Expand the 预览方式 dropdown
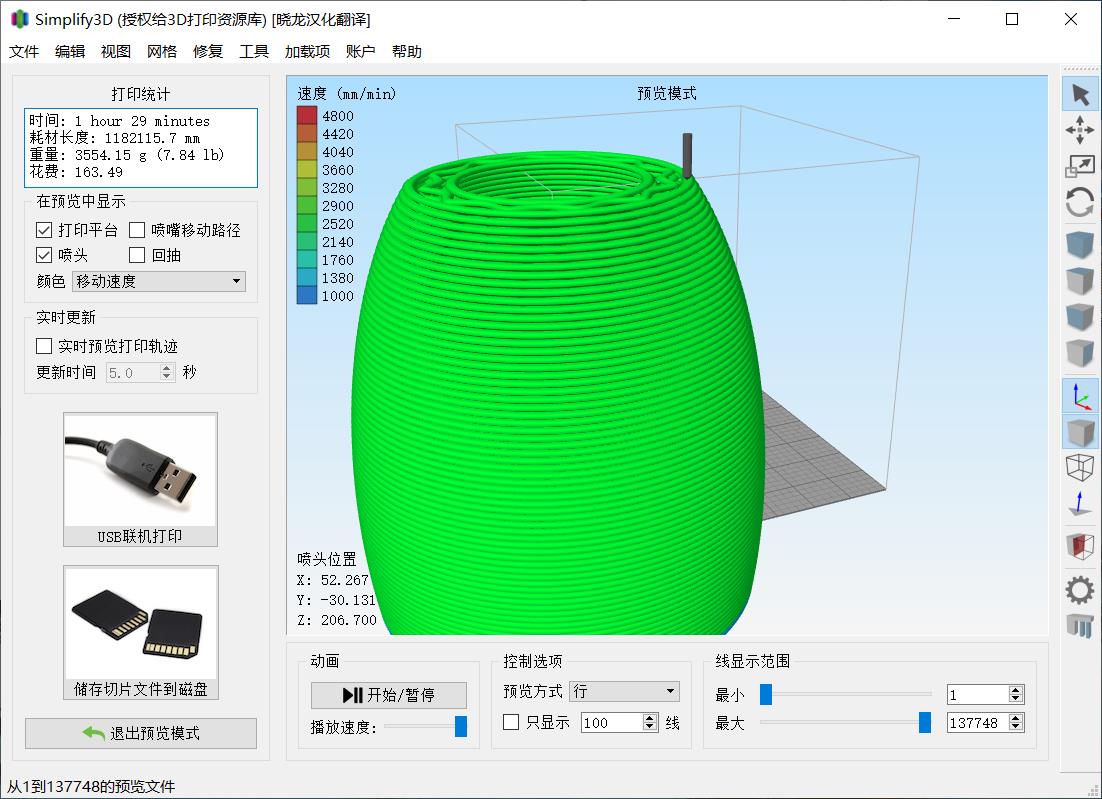 [624, 691]
